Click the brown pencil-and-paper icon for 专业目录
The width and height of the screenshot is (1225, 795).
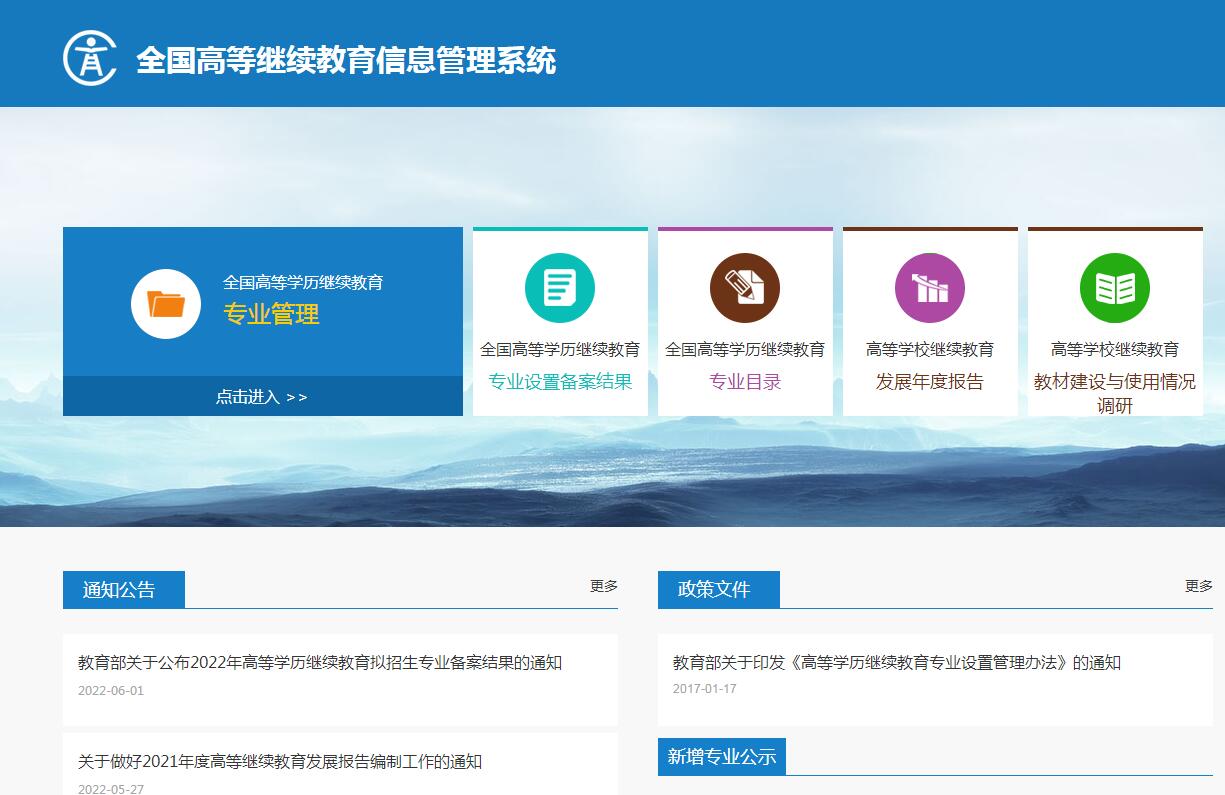pos(745,288)
